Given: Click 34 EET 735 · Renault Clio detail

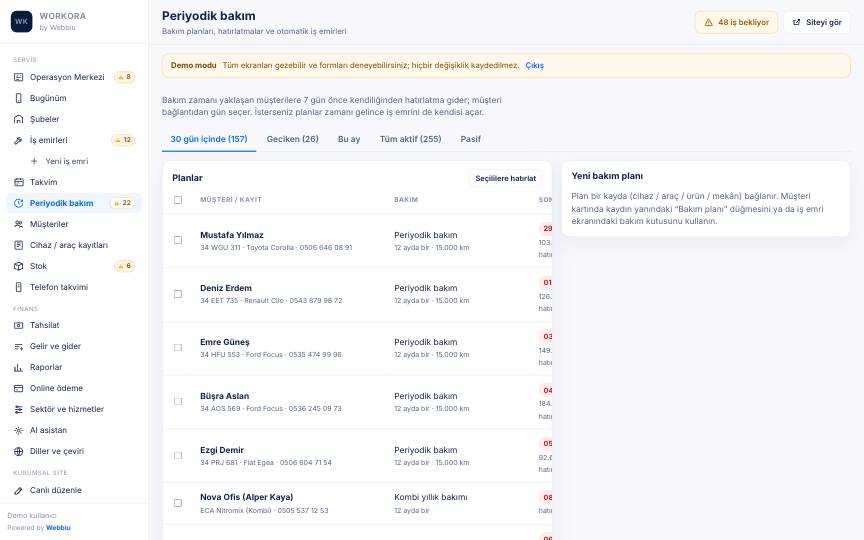Looking at the screenshot, I should pos(271,300).
